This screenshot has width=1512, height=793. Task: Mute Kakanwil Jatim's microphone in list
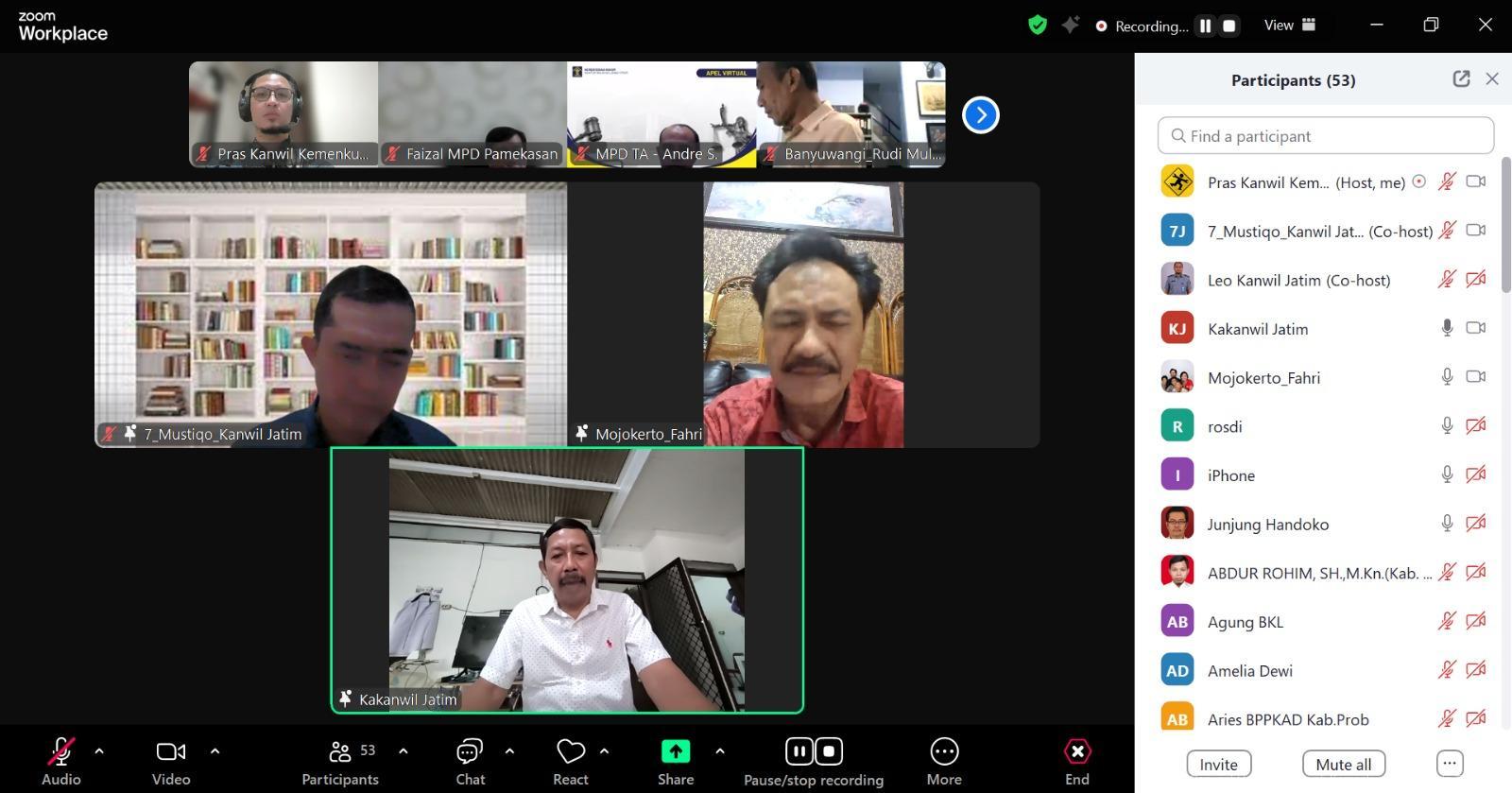coord(1446,328)
